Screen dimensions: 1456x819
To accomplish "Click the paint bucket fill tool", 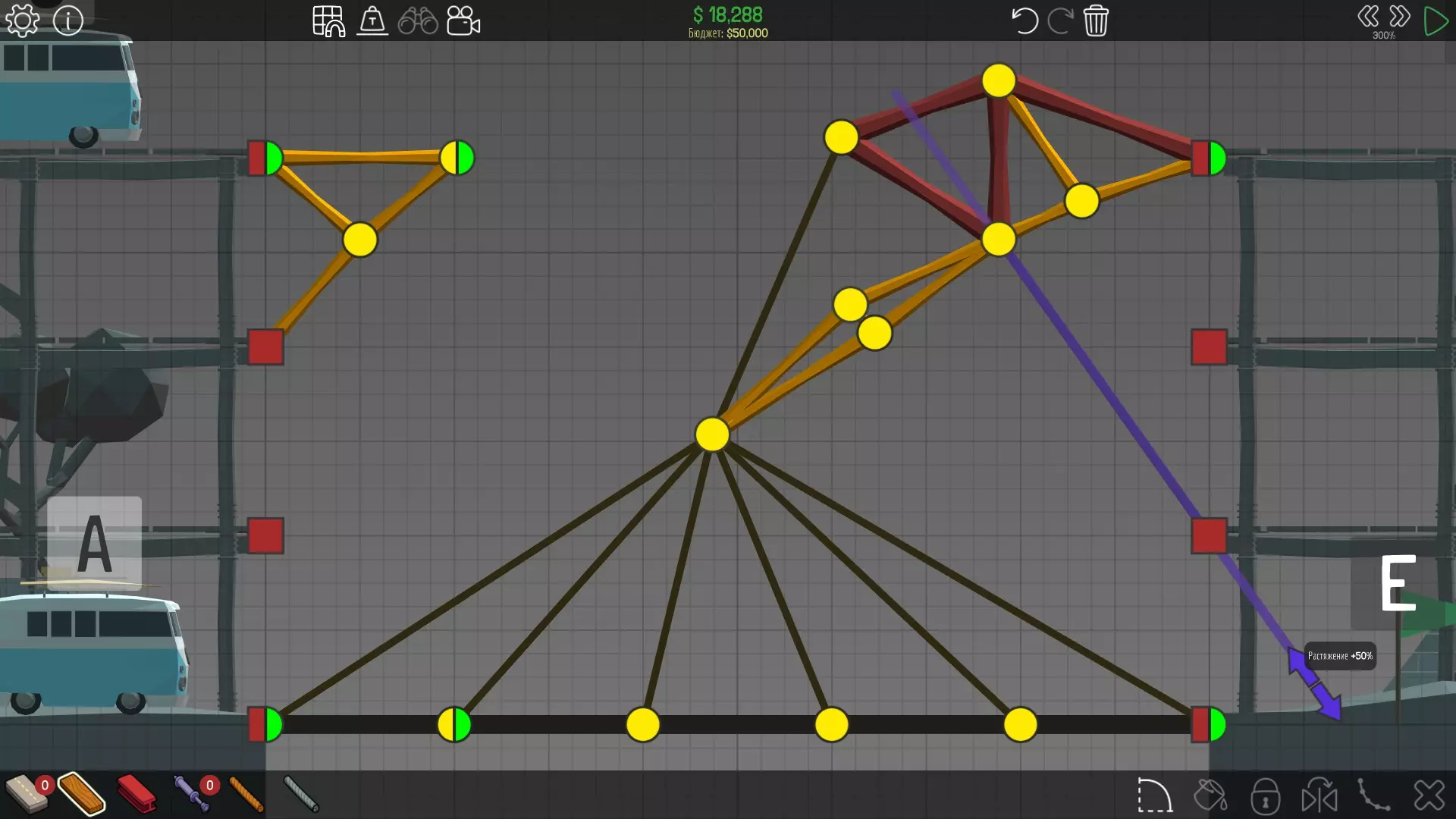I will pos(1210,795).
